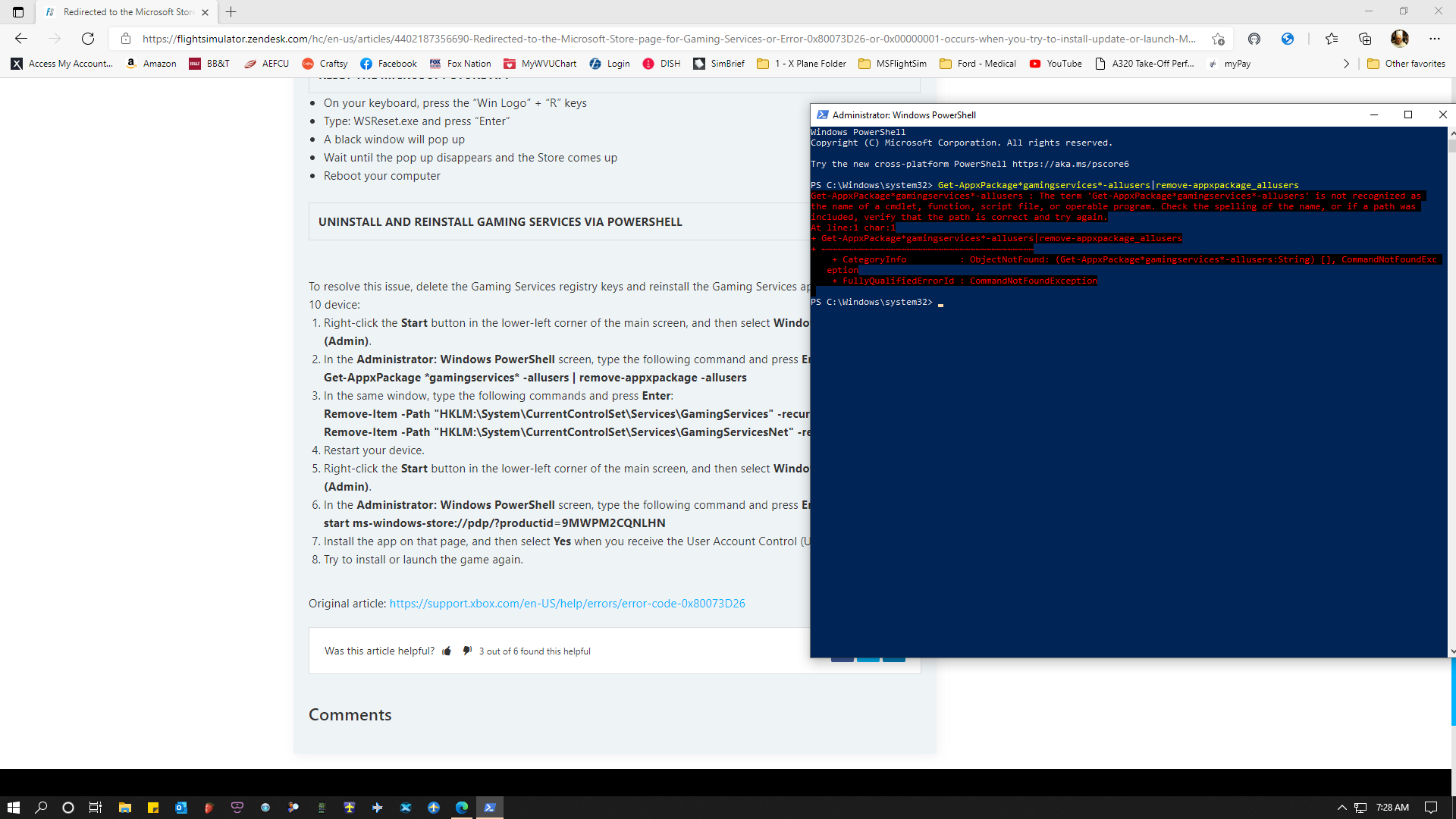Click the thumbs-down not helpful icon

click(467, 651)
